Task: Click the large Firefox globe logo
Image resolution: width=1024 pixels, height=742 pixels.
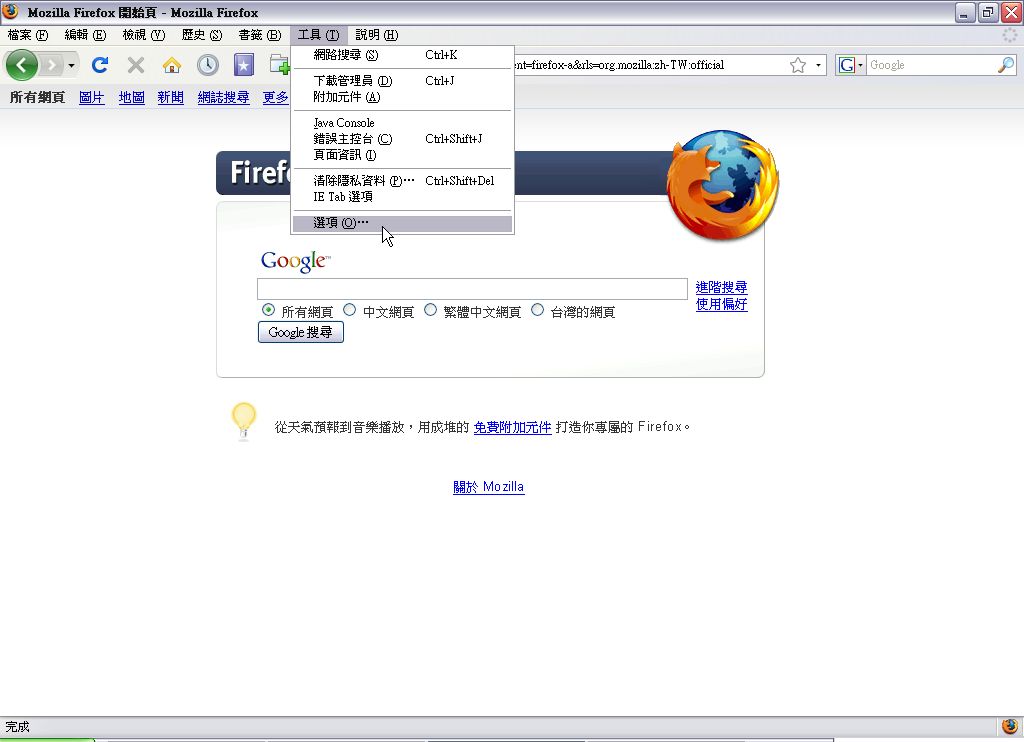Action: tap(722, 185)
